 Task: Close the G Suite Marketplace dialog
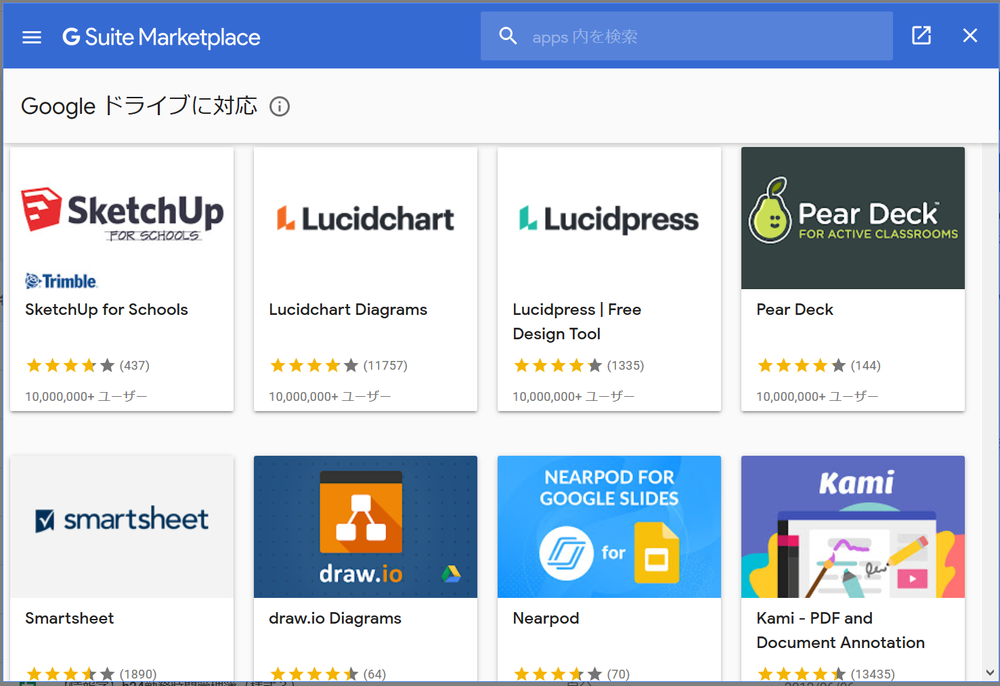click(x=970, y=35)
